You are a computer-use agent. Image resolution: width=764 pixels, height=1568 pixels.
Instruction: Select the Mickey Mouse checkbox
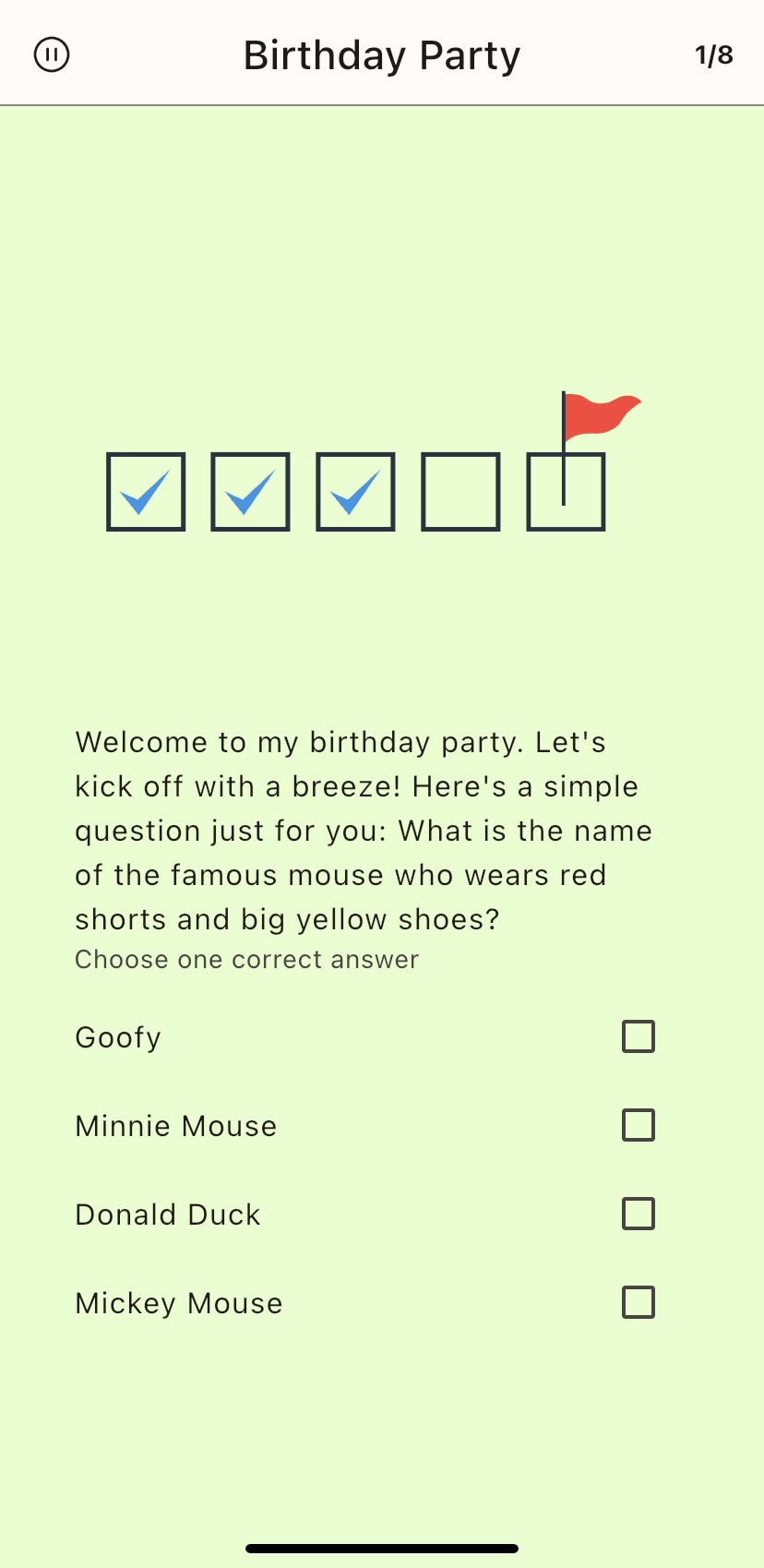click(x=639, y=1302)
